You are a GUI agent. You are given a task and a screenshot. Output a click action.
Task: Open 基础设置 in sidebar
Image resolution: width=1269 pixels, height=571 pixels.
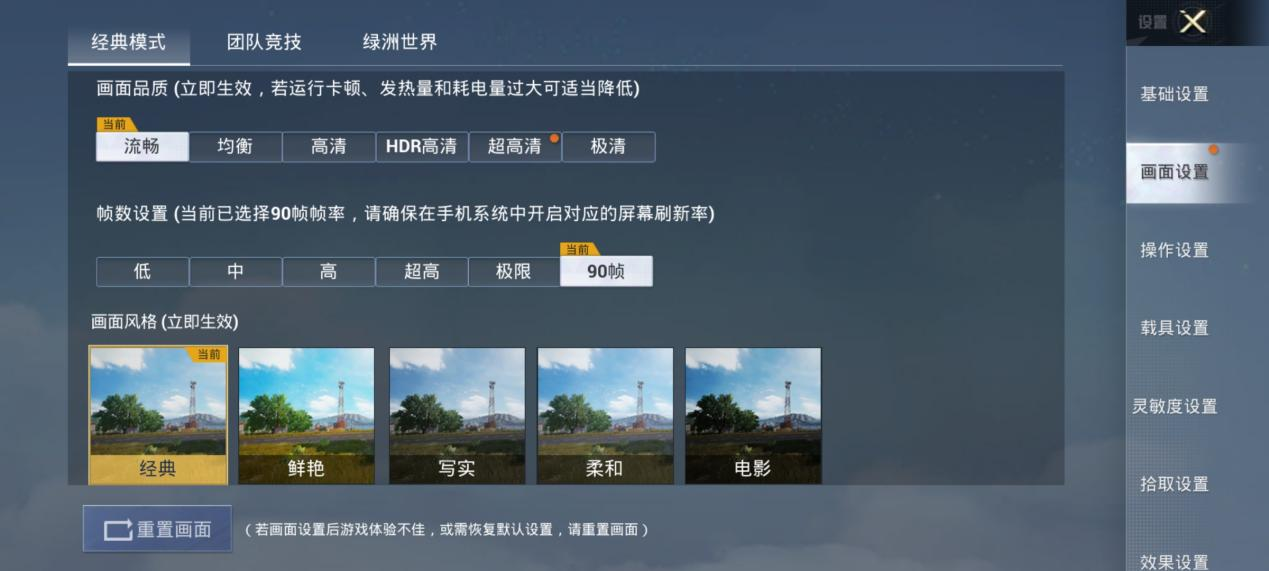1175,94
